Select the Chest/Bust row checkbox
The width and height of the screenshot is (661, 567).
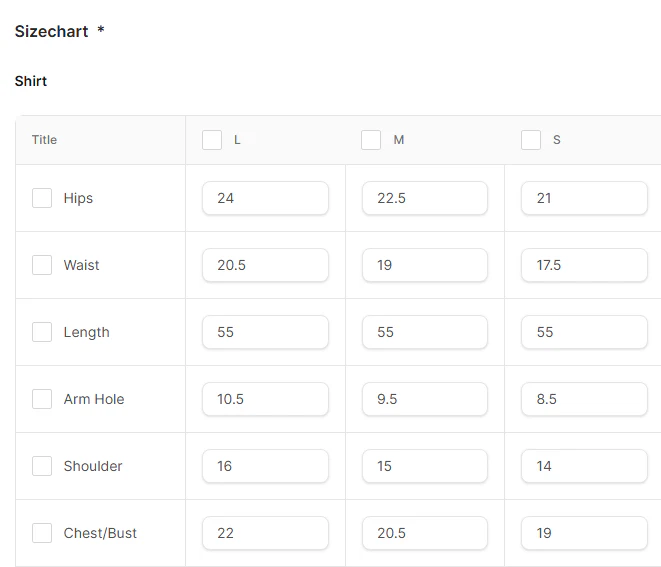[x=42, y=533]
